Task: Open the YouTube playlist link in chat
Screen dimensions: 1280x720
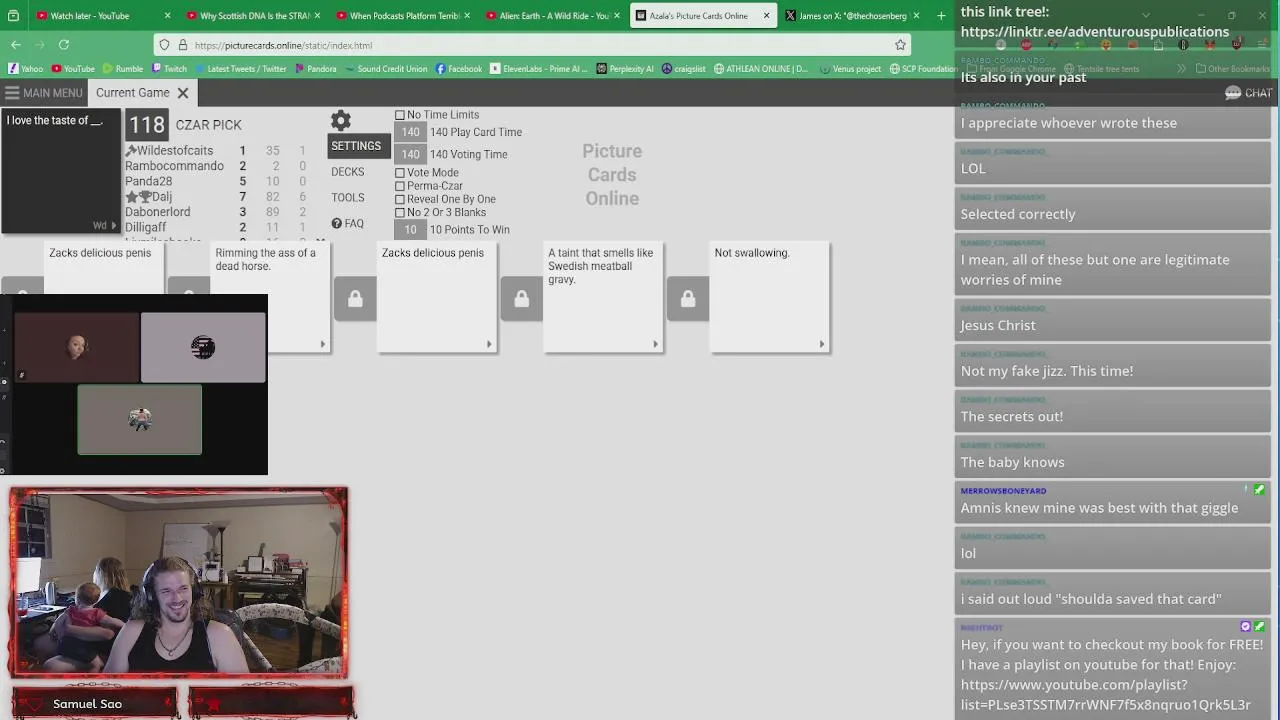Action: point(1105,695)
